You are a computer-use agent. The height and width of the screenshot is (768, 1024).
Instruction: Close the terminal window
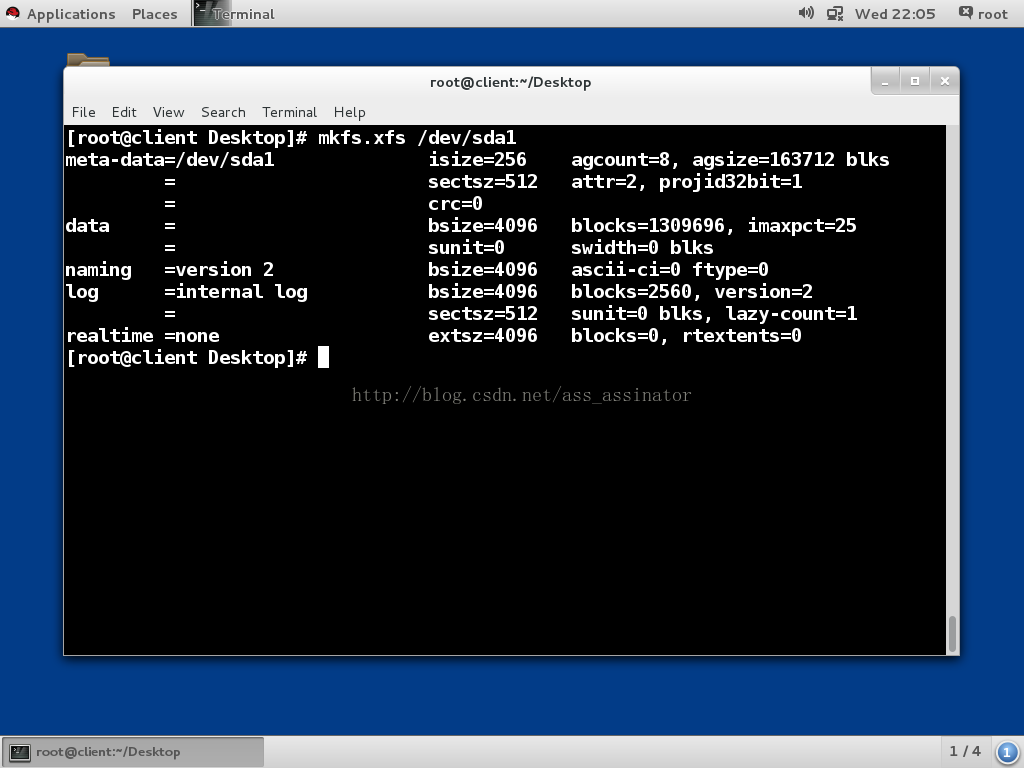pyautogui.click(x=944, y=82)
